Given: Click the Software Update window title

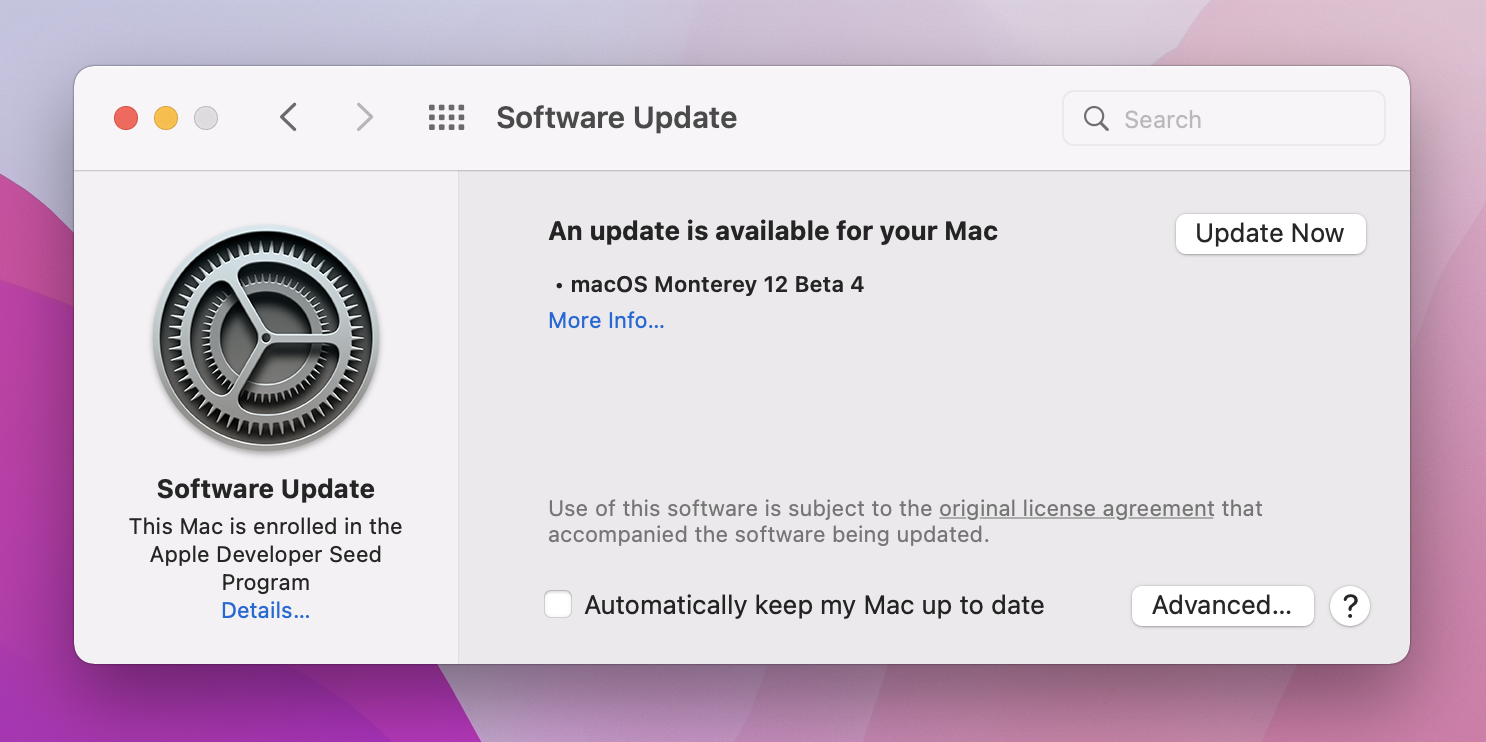Looking at the screenshot, I should [616, 118].
